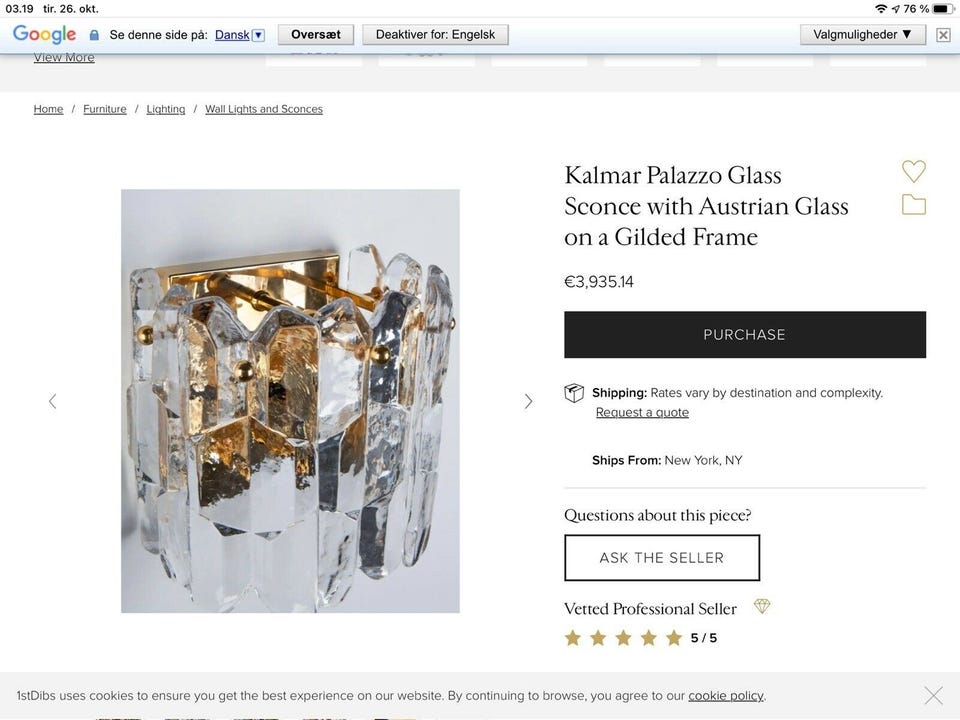Viewport: 960px width, 720px height.
Task: Click ASK THE SELLER button
Action: coord(661,558)
